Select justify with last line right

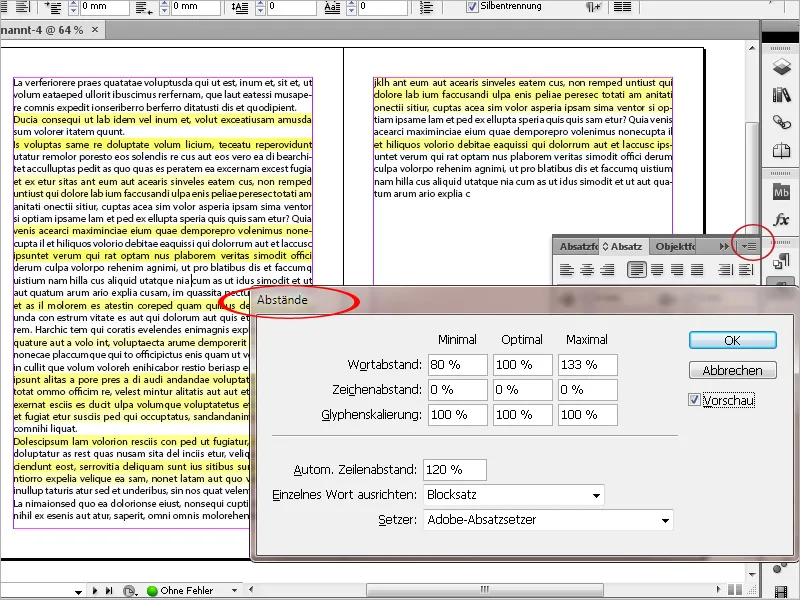coord(677,269)
